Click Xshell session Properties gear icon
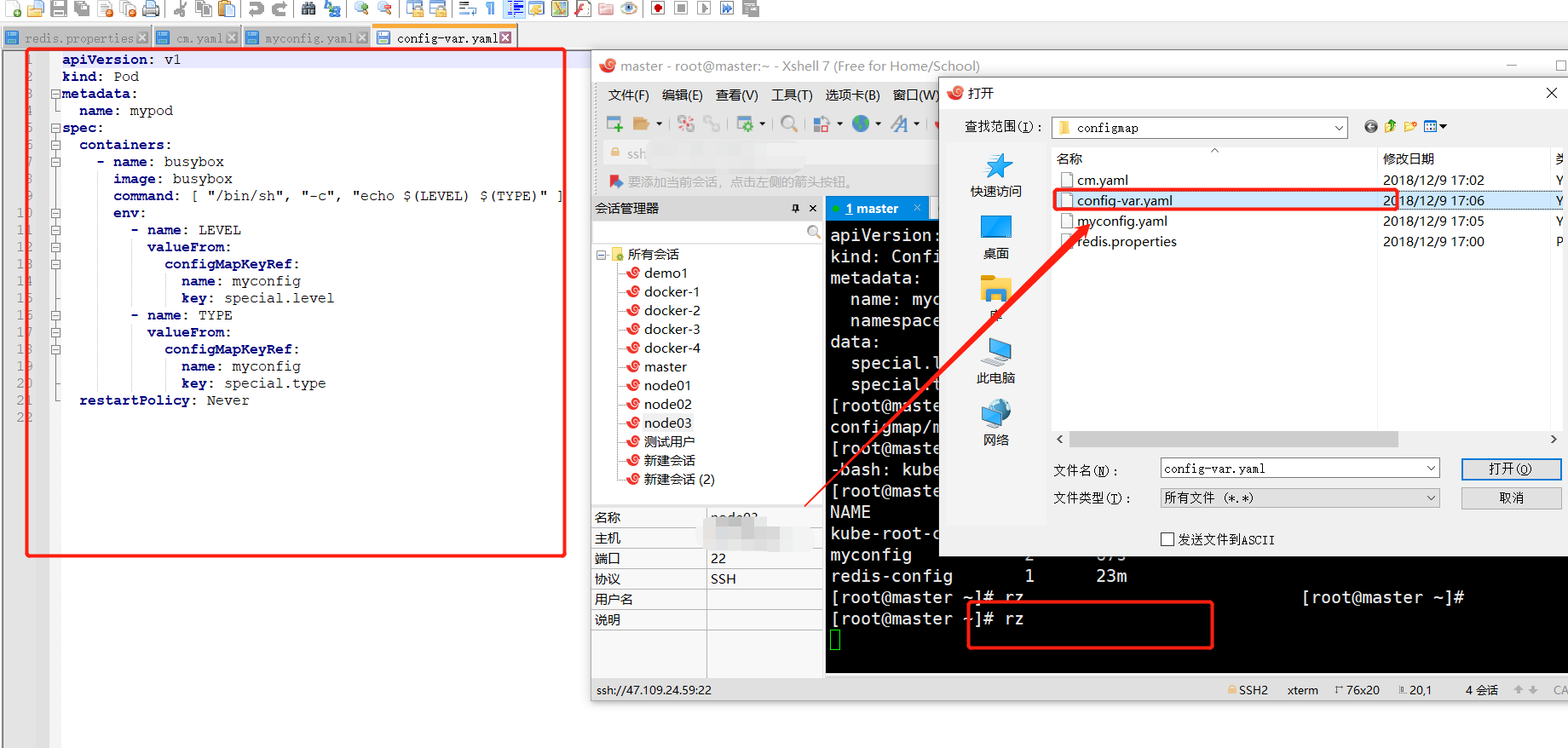This screenshot has width=1568, height=748. pyautogui.click(x=745, y=124)
